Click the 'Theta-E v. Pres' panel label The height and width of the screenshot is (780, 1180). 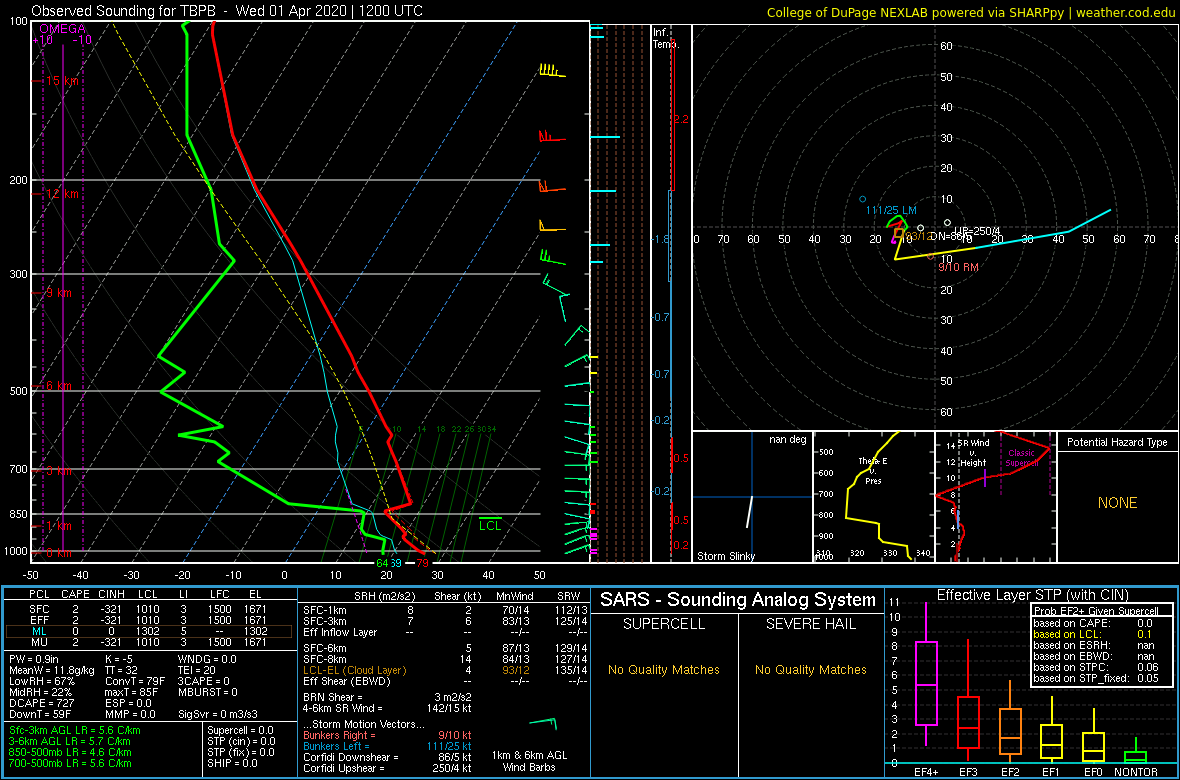tap(873, 471)
